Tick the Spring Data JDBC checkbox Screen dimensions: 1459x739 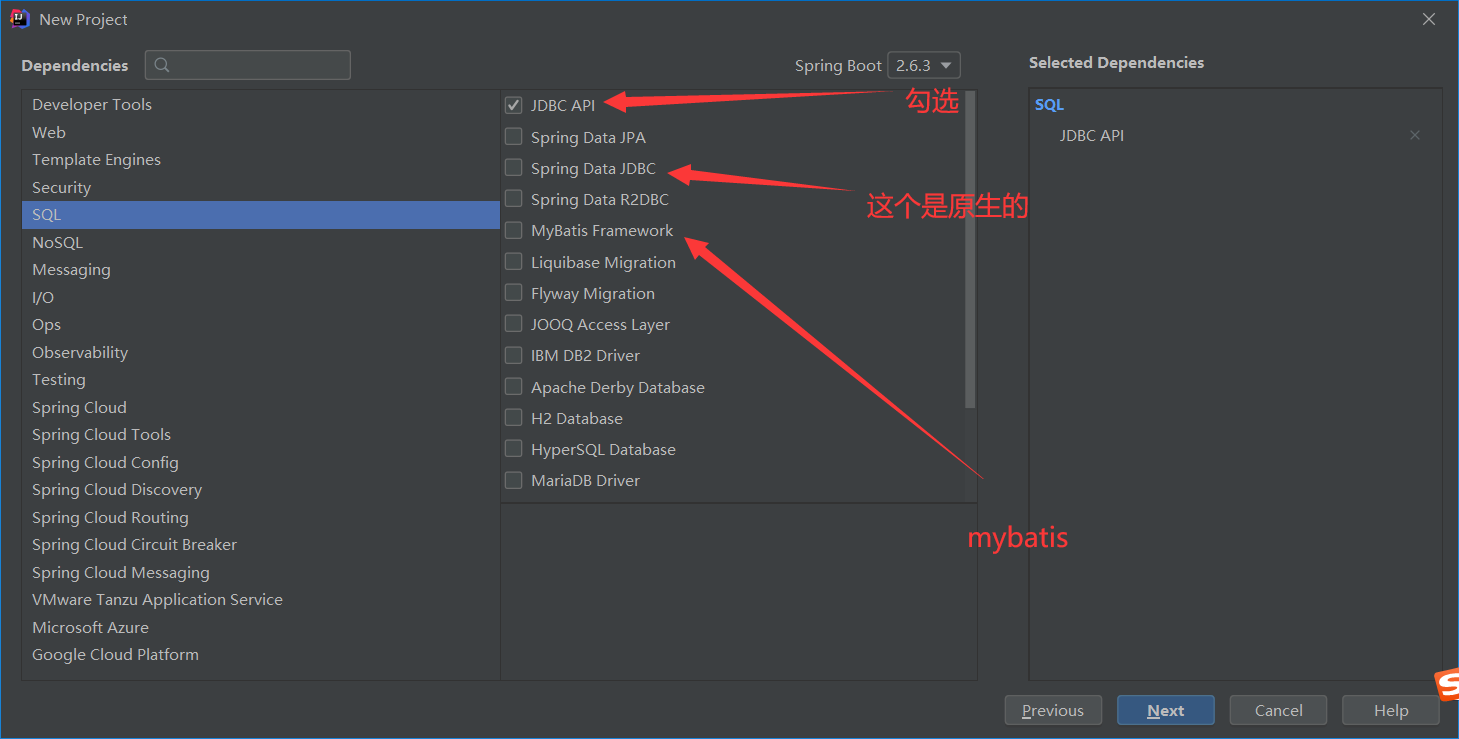pyautogui.click(x=513, y=167)
